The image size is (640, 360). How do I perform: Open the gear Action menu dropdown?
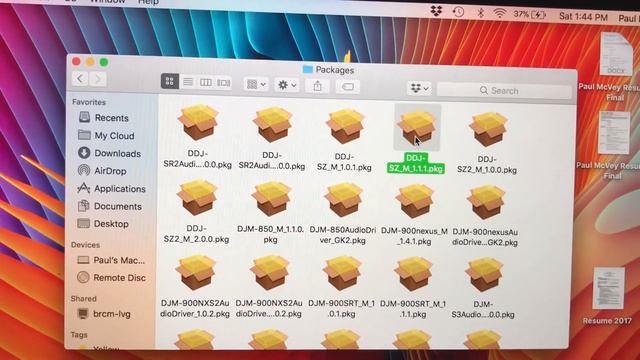click(287, 85)
